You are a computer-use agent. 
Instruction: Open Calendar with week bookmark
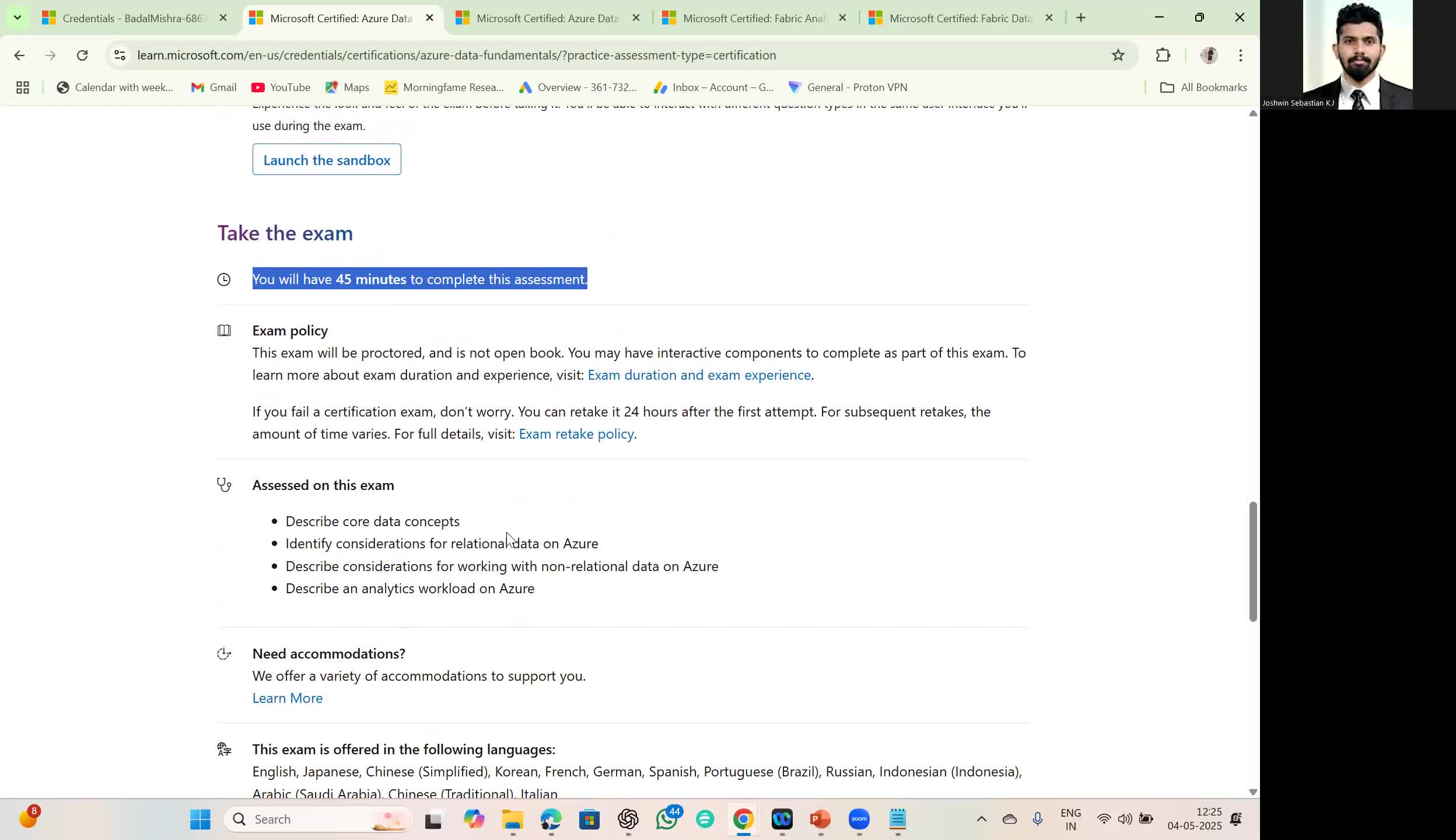pyautogui.click(x=115, y=87)
